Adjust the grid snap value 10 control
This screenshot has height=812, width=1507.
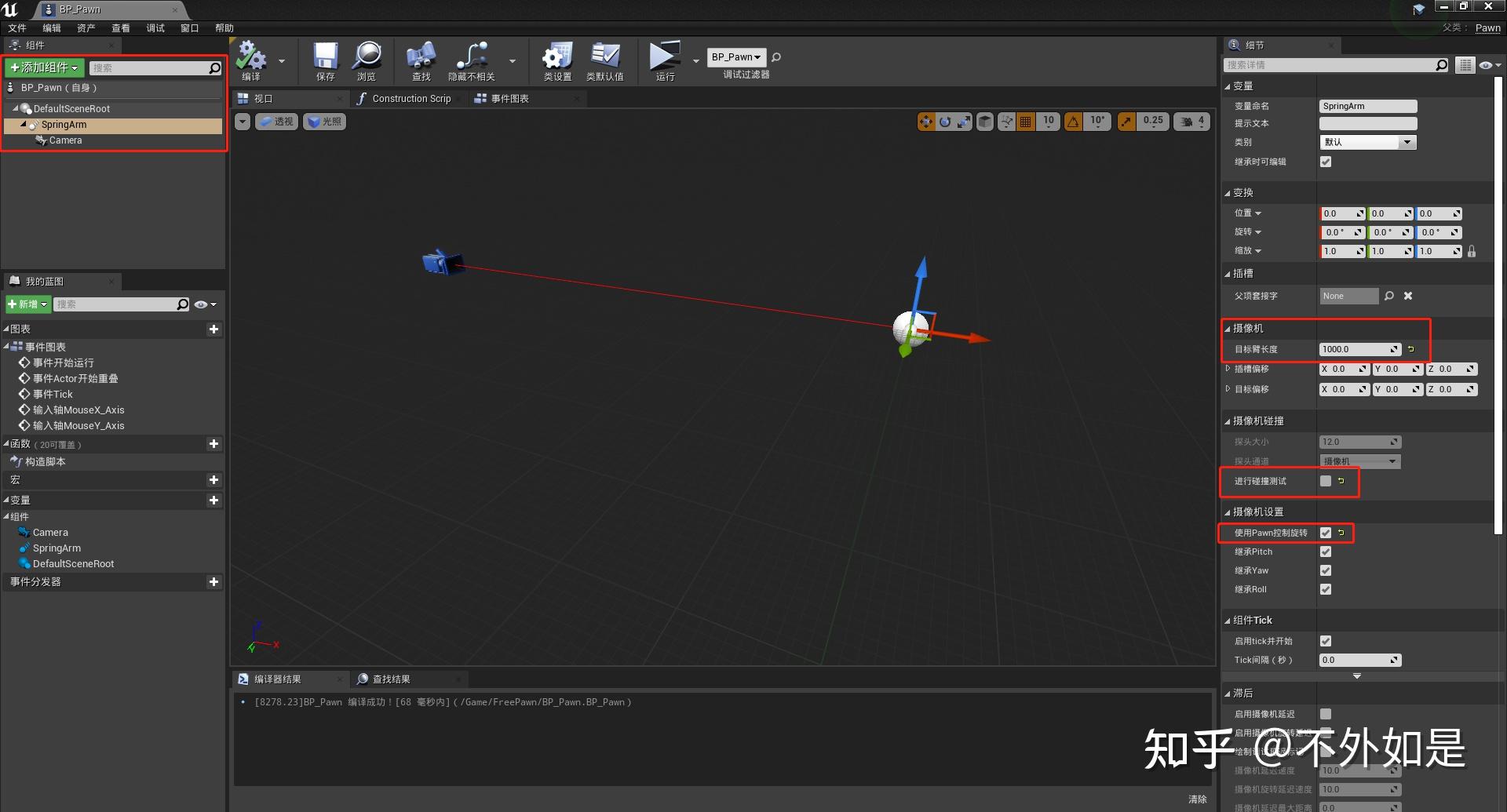[1047, 121]
